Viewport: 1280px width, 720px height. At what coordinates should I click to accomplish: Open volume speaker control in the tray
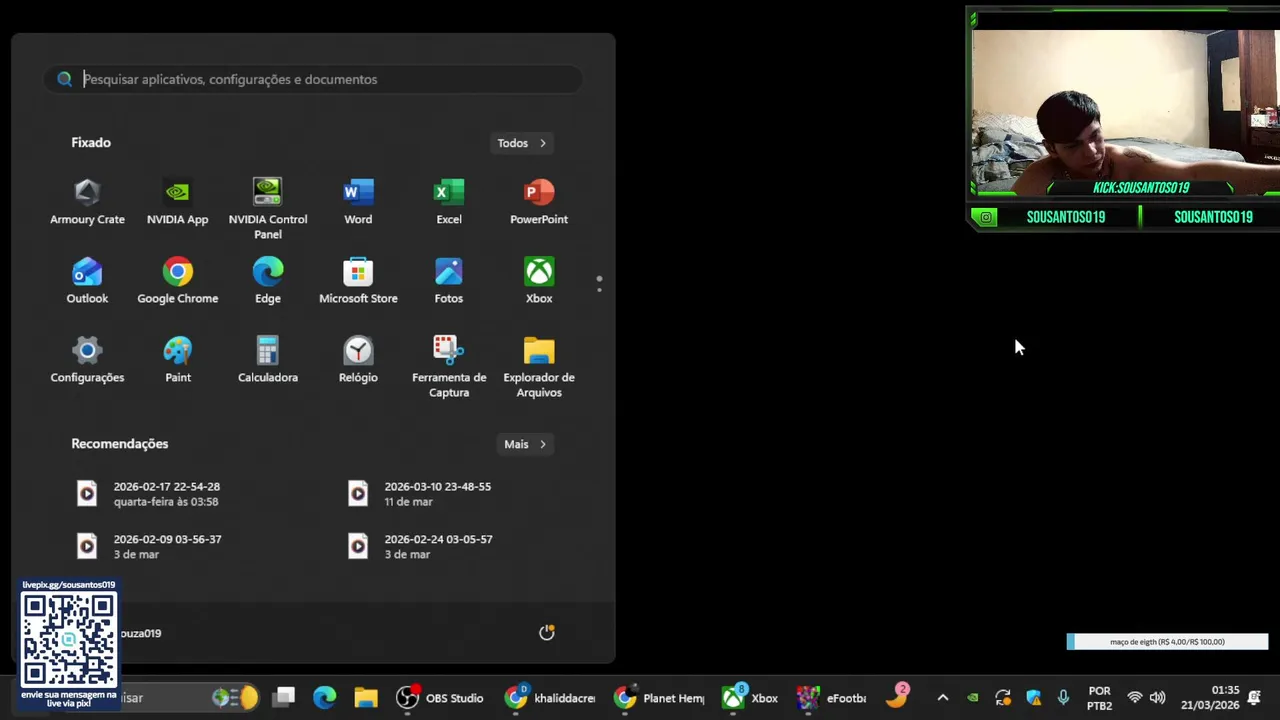click(x=1157, y=698)
